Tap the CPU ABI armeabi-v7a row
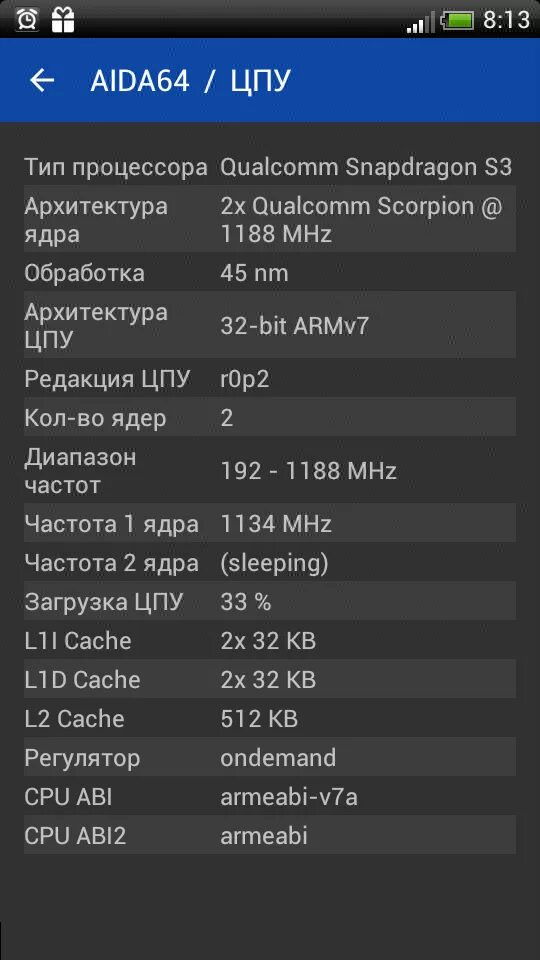Screen dimensions: 540x960 pyautogui.click(x=269, y=796)
